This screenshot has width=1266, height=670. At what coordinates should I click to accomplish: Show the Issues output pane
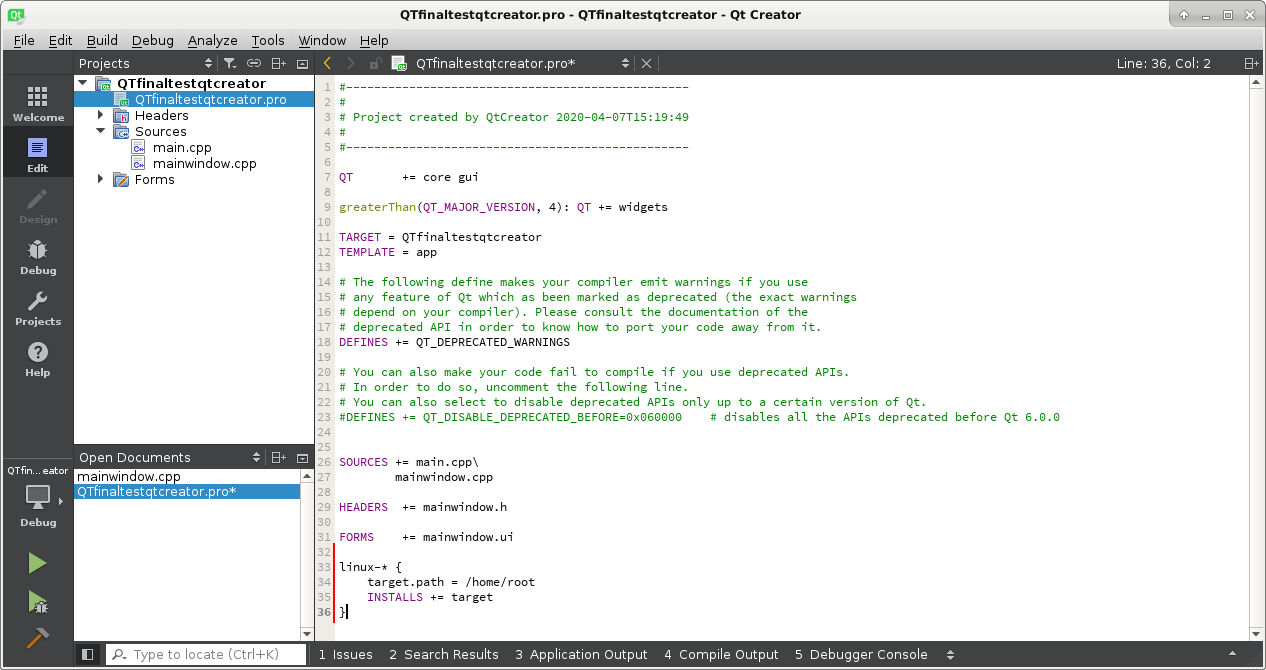tap(346, 654)
